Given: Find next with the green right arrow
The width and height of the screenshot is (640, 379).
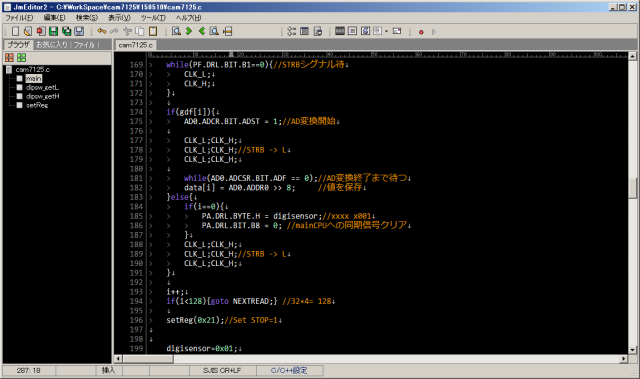Looking at the screenshot, I should tap(189, 31).
